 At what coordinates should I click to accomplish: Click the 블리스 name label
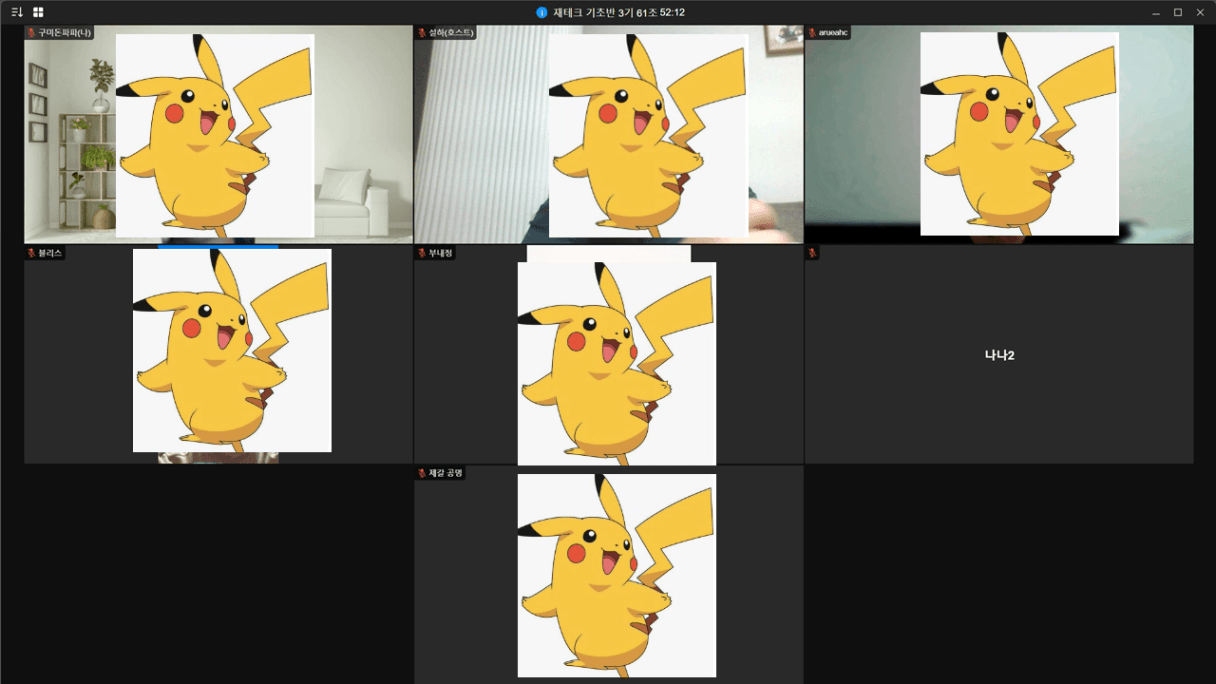(50, 253)
